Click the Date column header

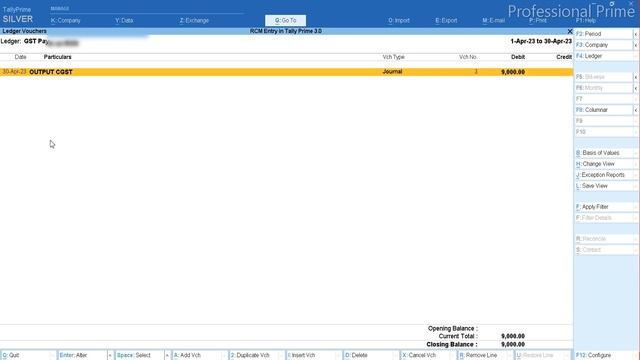(20, 57)
